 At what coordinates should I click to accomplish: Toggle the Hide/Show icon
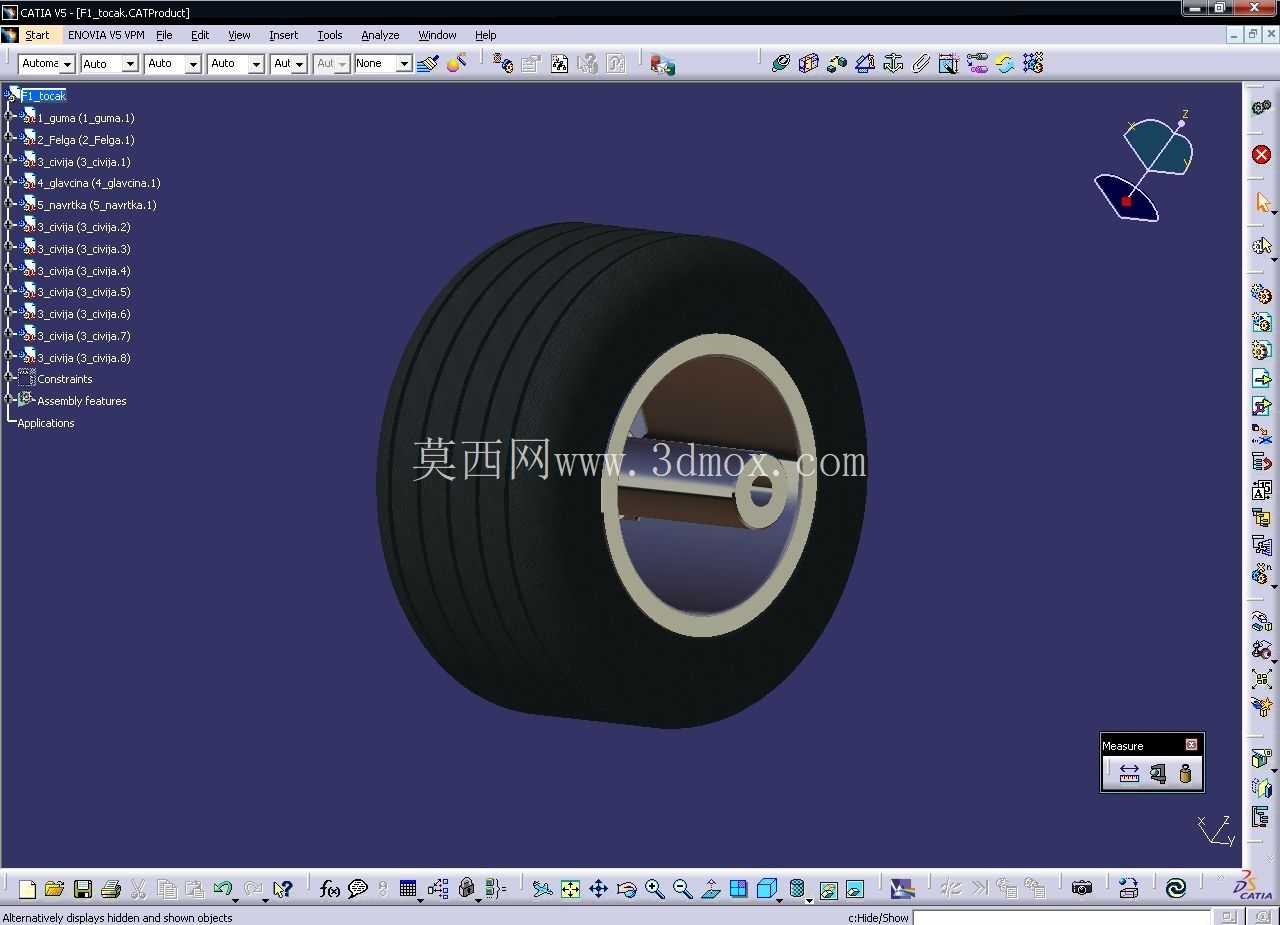tap(827, 889)
